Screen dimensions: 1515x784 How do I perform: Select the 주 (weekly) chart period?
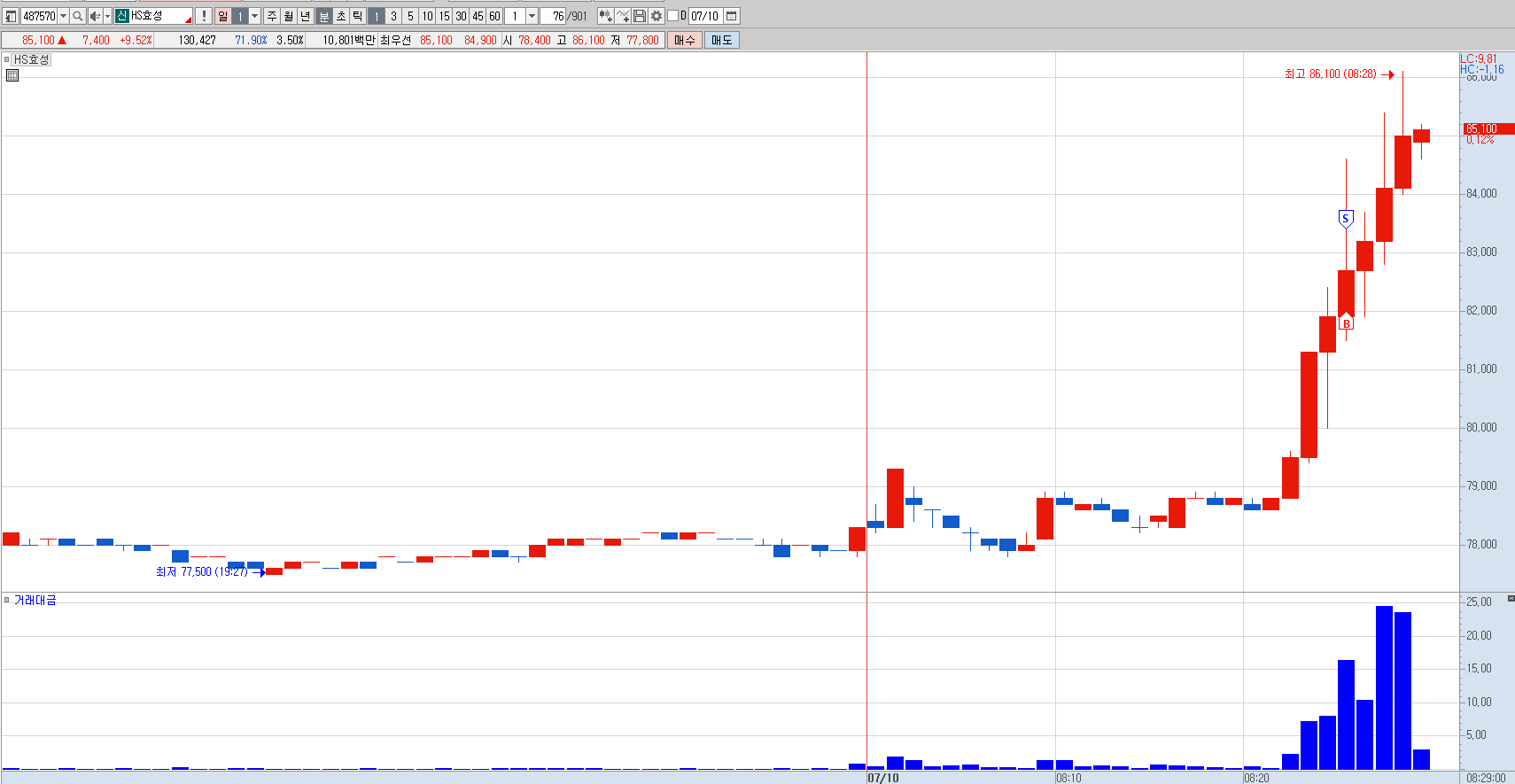pos(272,16)
